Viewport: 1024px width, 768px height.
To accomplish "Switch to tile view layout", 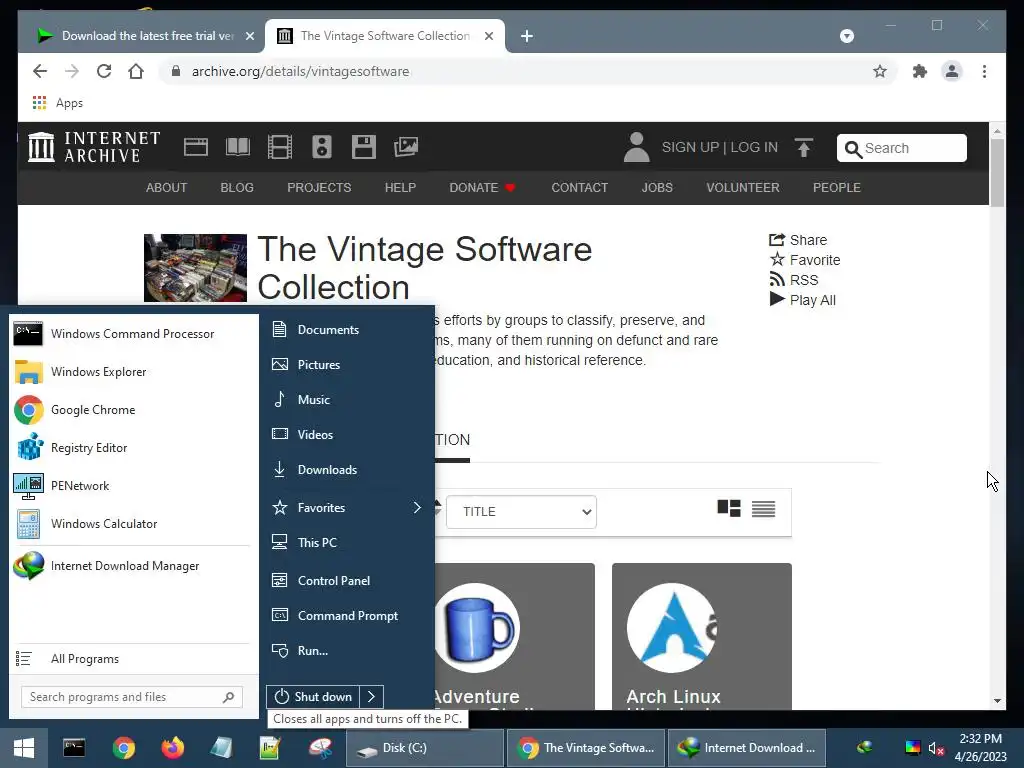I will [x=729, y=508].
